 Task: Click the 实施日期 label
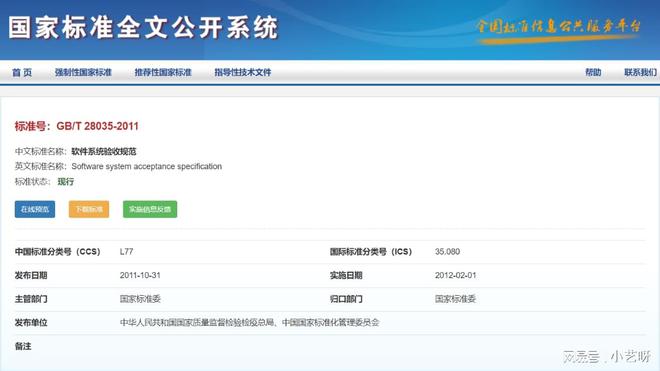pyautogui.click(x=346, y=275)
